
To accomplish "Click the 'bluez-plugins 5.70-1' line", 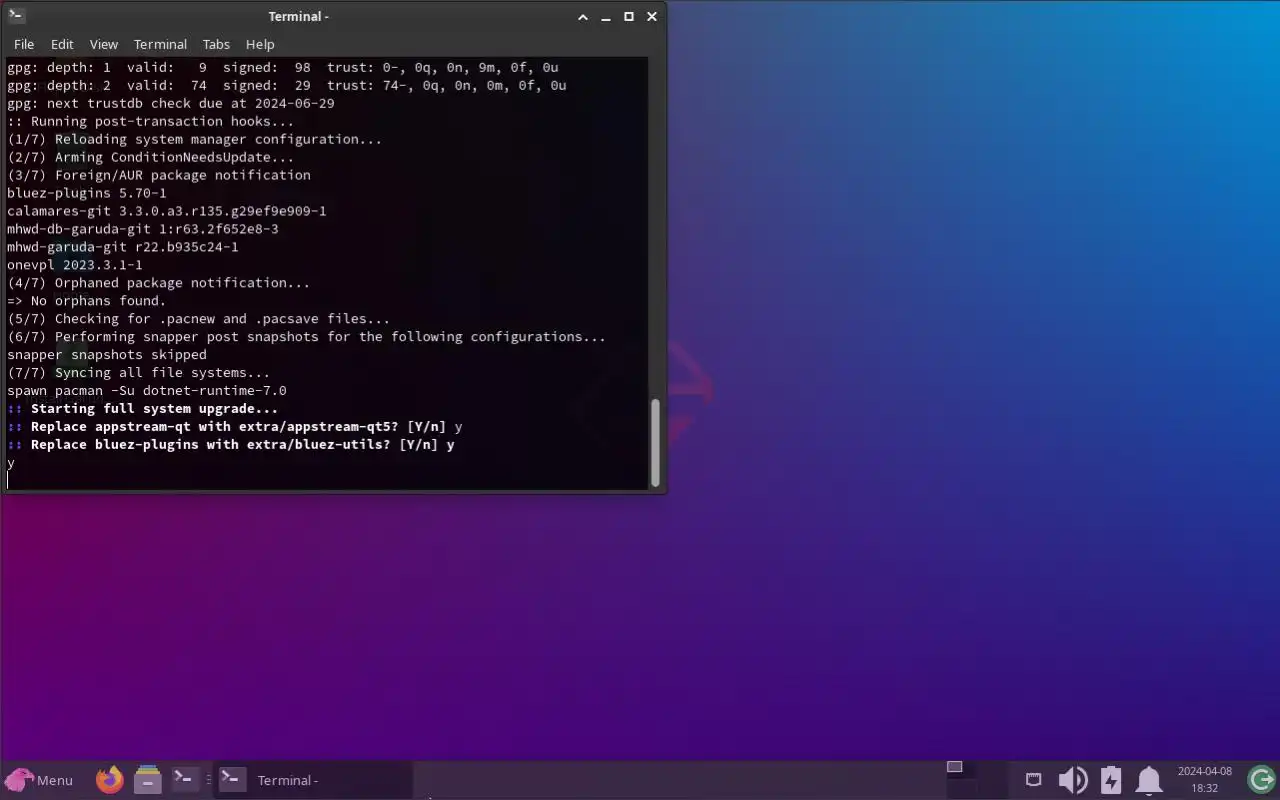I will tap(87, 193).
